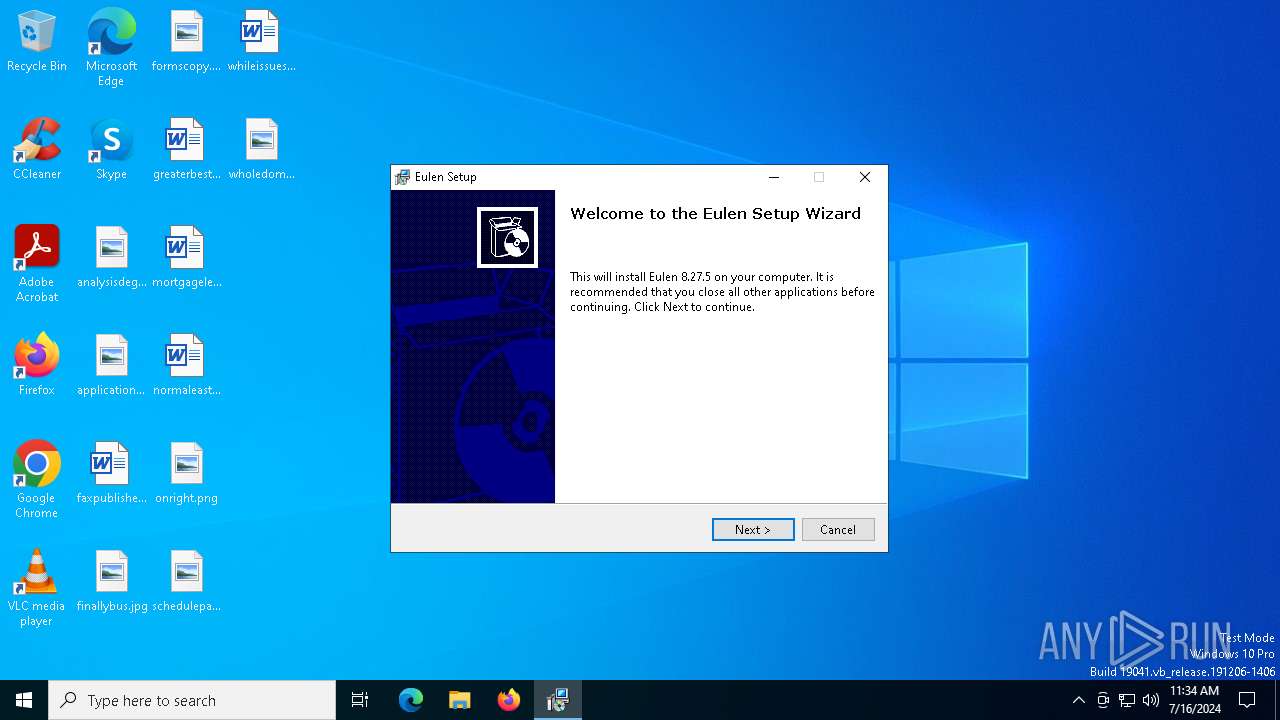Select the whileissues Word document icon

(261, 42)
